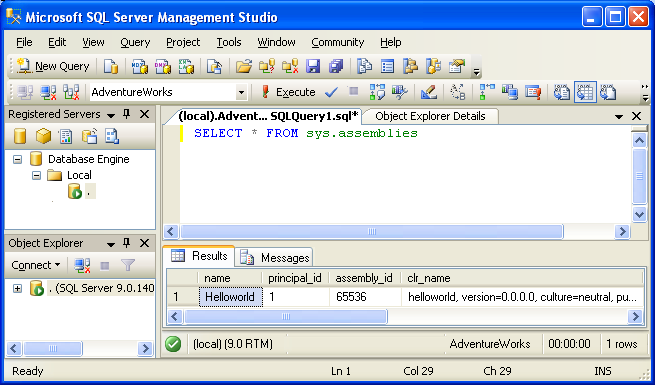Pin the Registered Servers panel
This screenshot has height=385, width=655.
pos(127,114)
